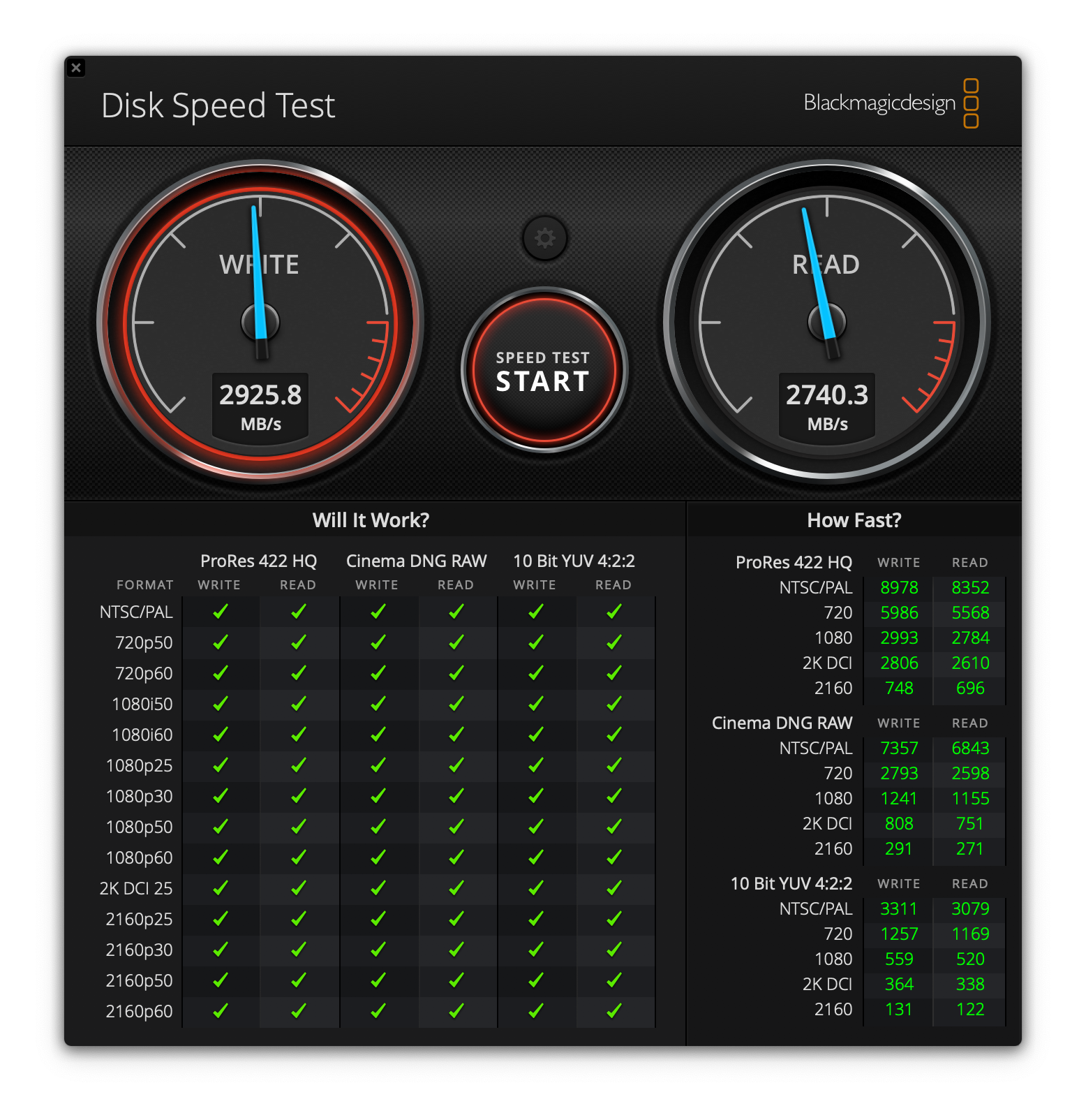Select the 2K DCI 25 format row label
1086x1120 pixels.
(136, 889)
